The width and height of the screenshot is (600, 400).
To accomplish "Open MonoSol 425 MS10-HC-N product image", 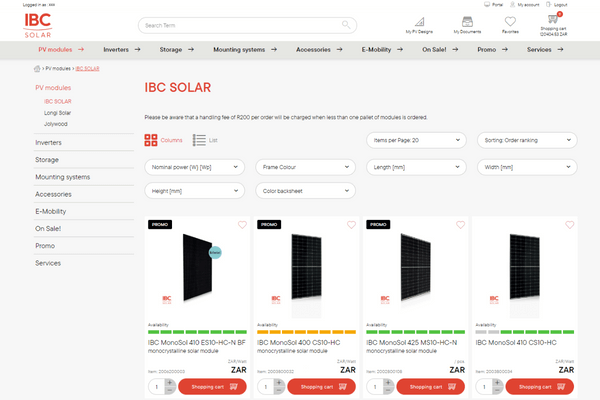I will pos(415,268).
